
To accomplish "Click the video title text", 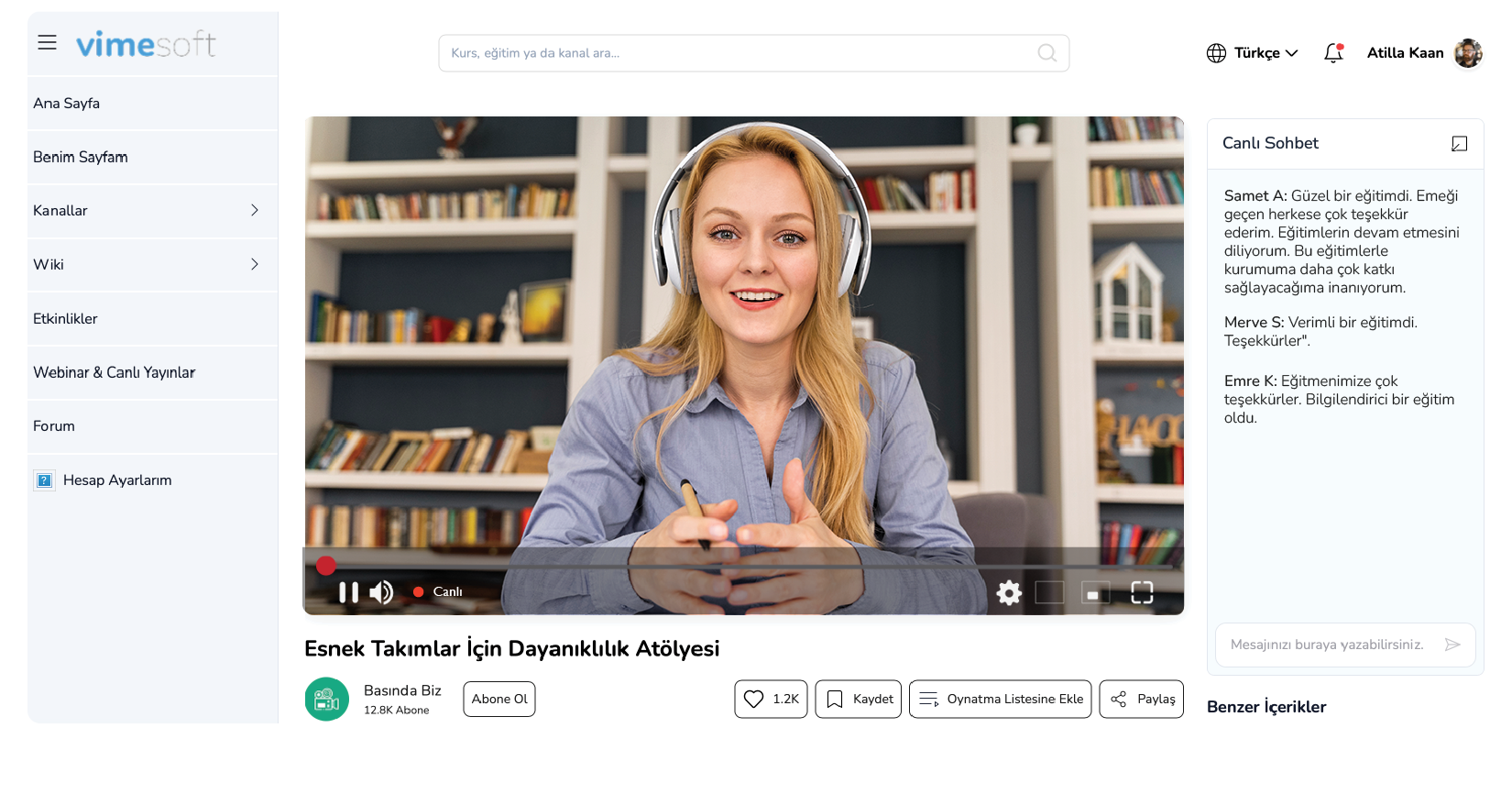I will tap(511, 648).
